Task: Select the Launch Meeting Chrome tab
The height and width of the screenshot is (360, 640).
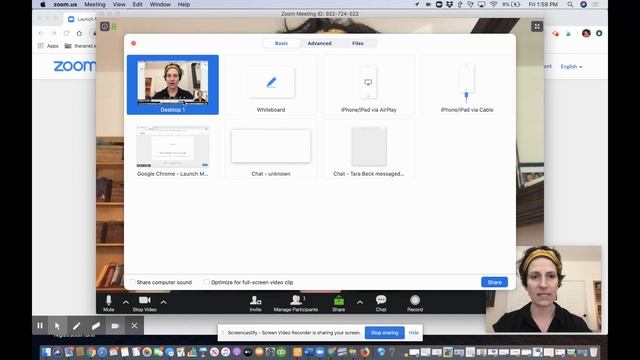Action: tap(81, 19)
